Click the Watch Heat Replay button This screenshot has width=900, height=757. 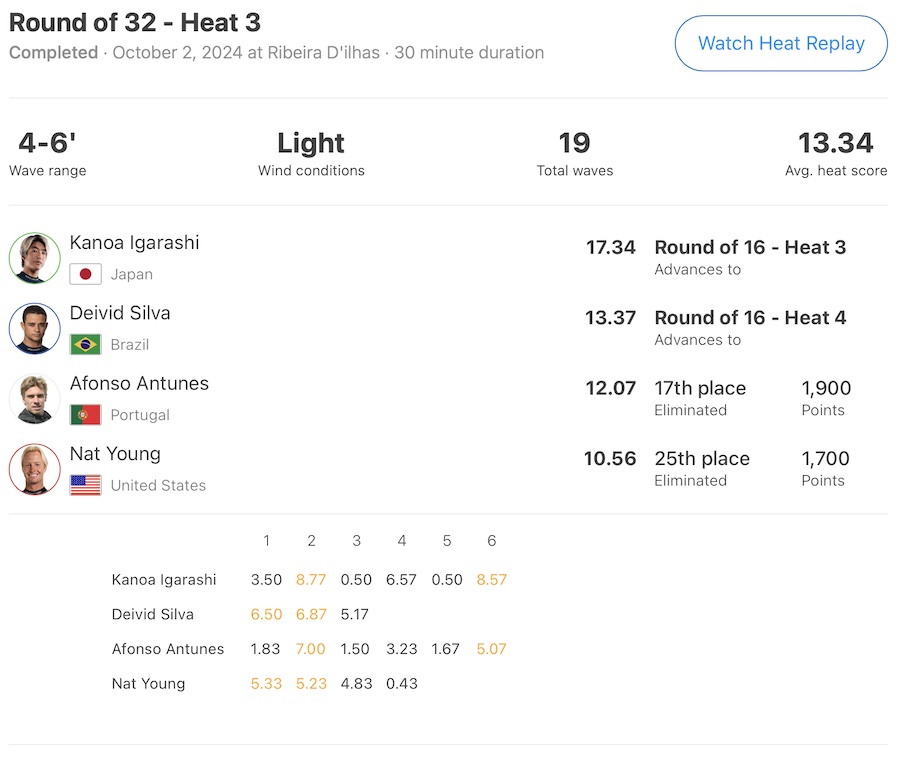point(781,43)
